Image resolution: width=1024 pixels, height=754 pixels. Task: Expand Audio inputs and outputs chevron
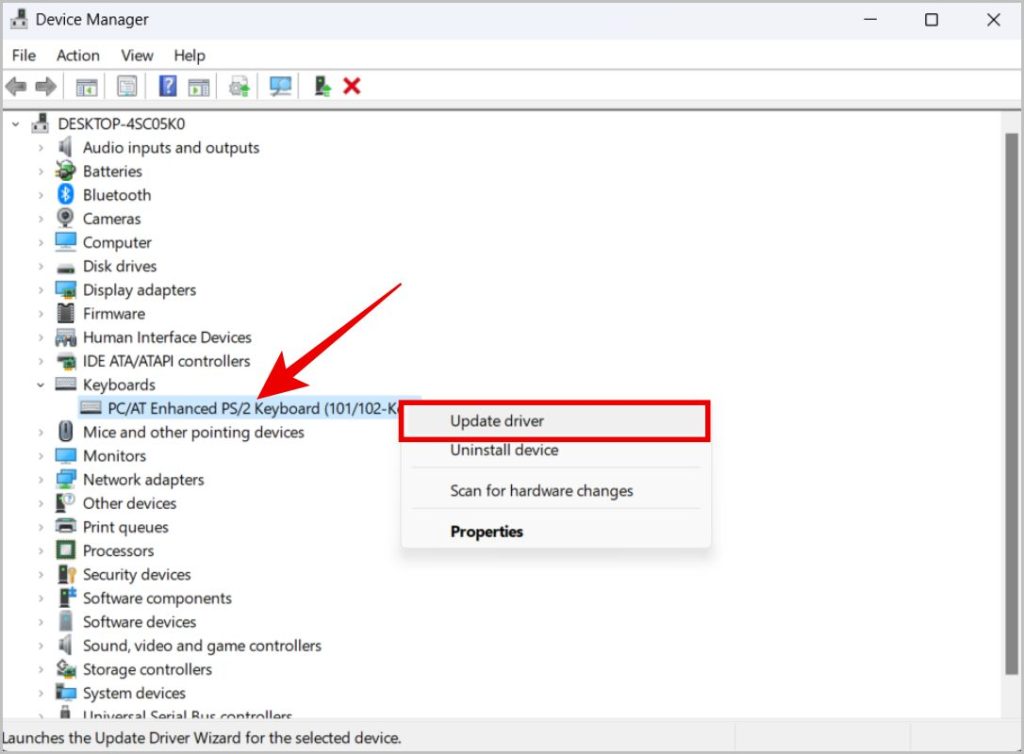pos(40,148)
